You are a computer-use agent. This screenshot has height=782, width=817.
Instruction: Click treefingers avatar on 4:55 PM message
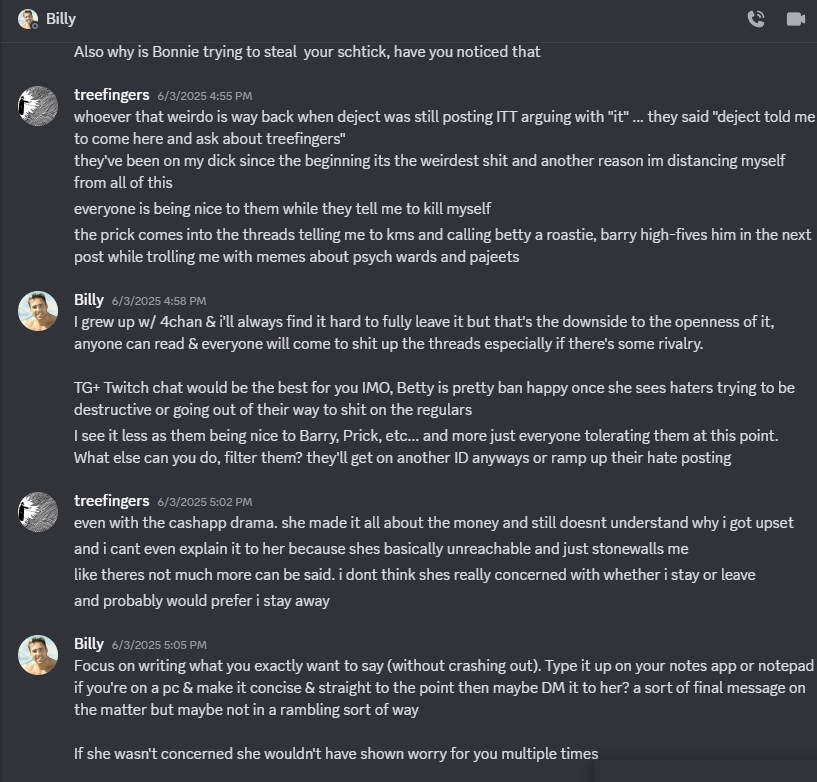pos(38,106)
